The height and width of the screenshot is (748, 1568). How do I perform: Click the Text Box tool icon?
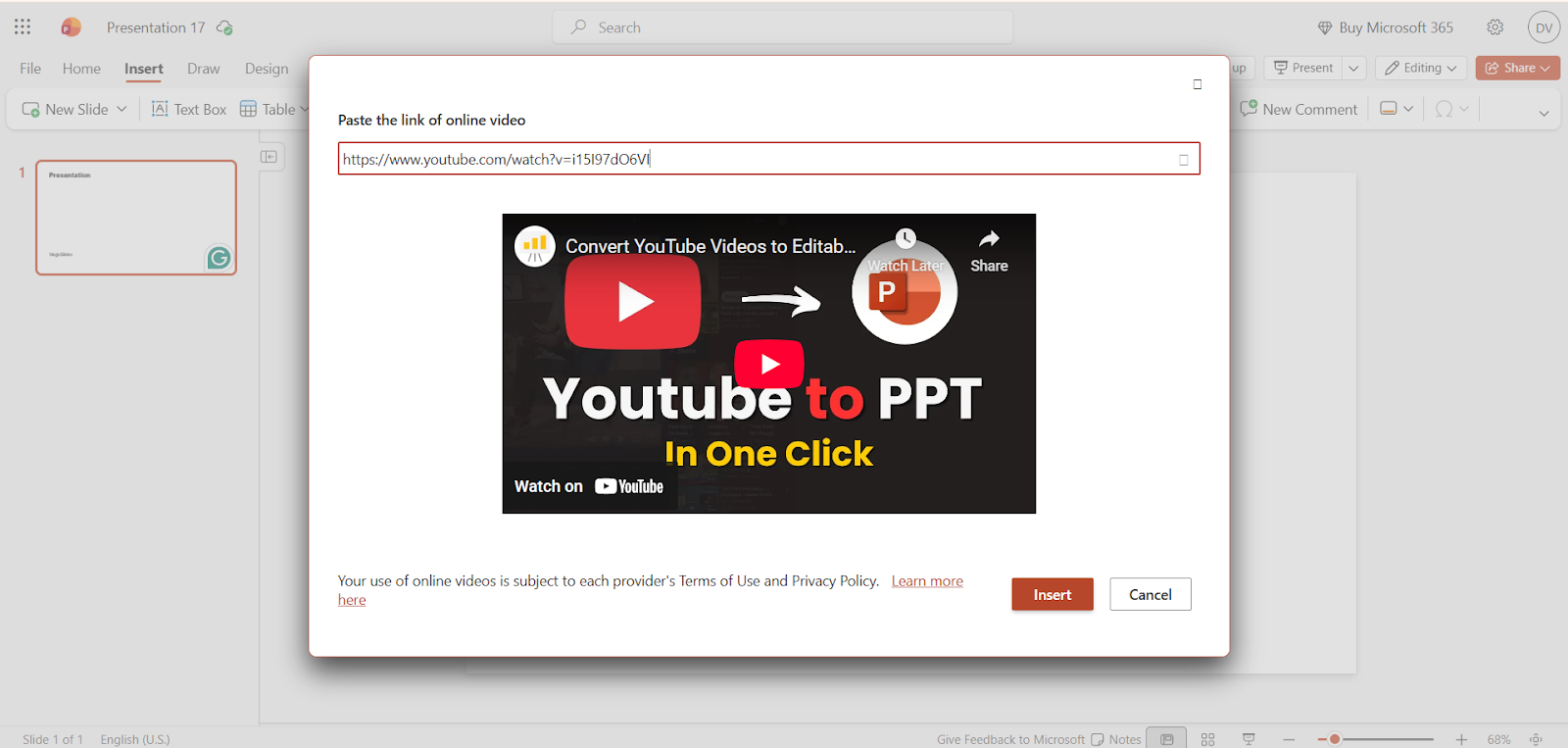click(x=160, y=109)
